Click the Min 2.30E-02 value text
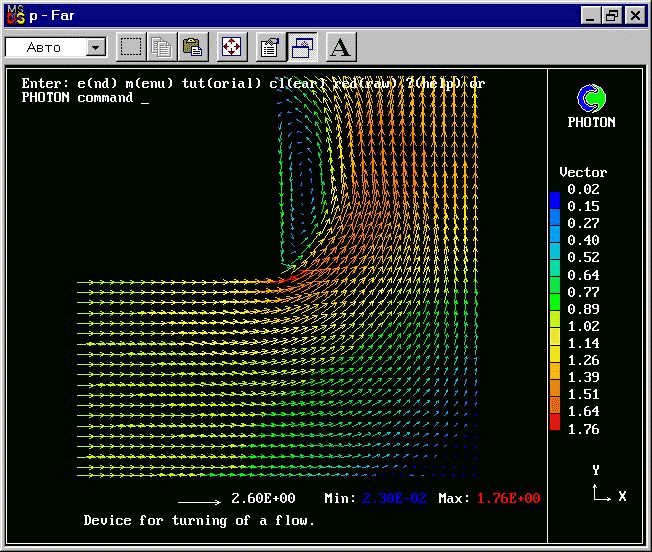The height and width of the screenshot is (552, 652). point(394,498)
